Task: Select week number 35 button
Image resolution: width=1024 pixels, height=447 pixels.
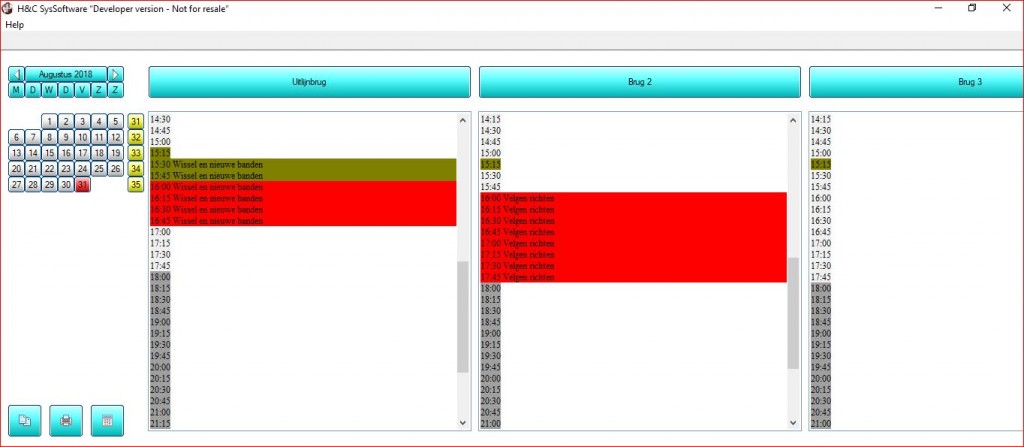Action: click(x=136, y=185)
